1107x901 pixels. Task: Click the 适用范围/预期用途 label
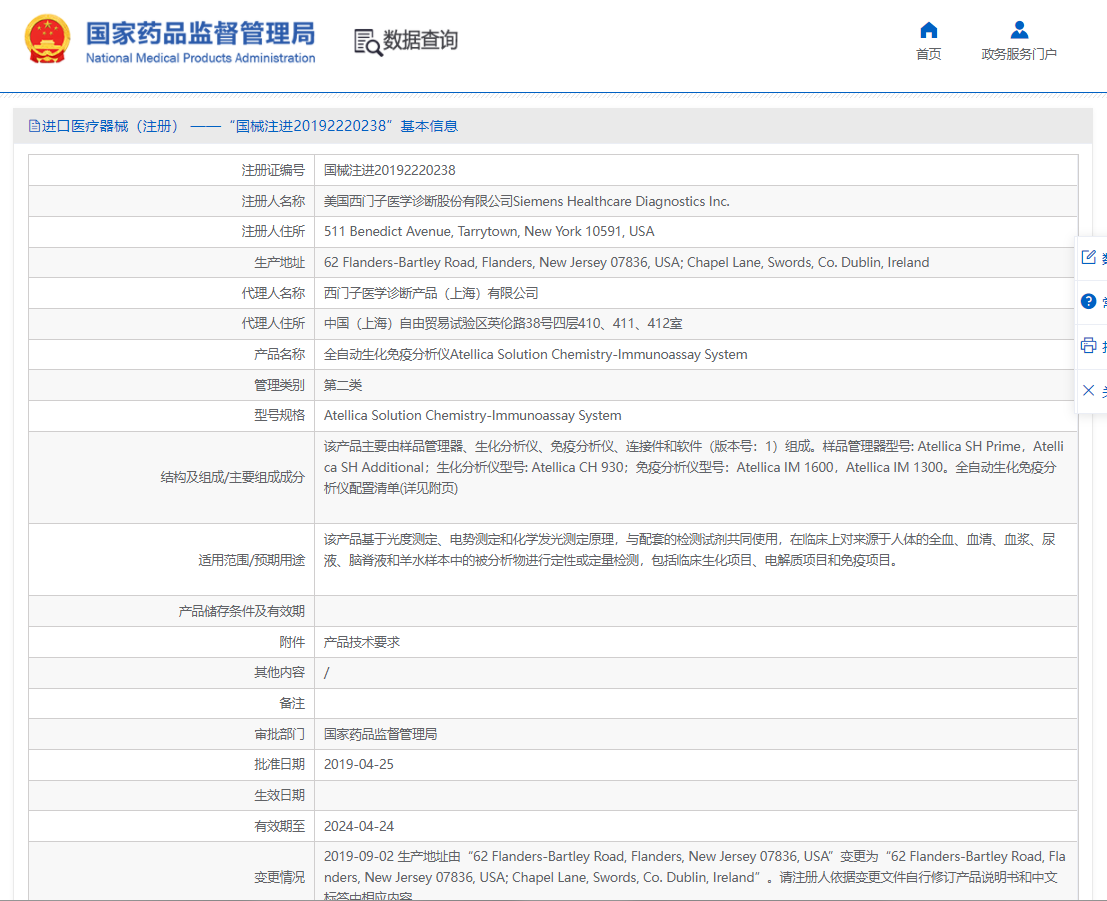(x=251, y=560)
